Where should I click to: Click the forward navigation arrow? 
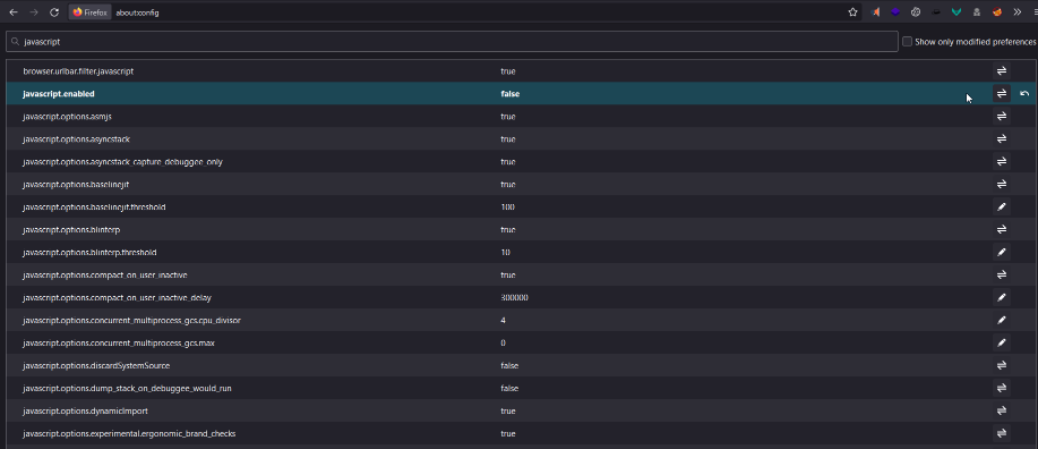click(34, 12)
